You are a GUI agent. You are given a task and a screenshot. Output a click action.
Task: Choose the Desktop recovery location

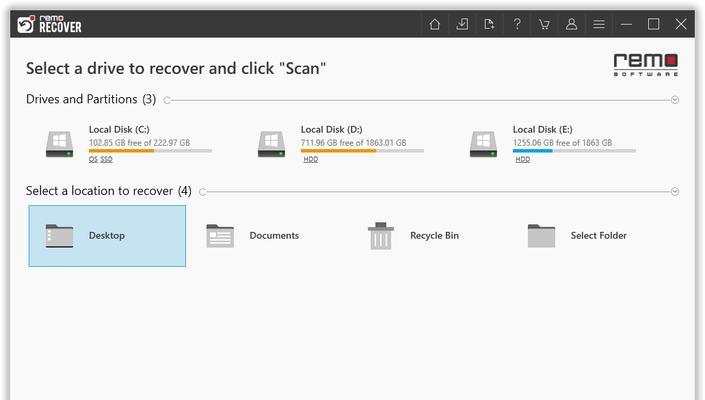[x=107, y=236]
